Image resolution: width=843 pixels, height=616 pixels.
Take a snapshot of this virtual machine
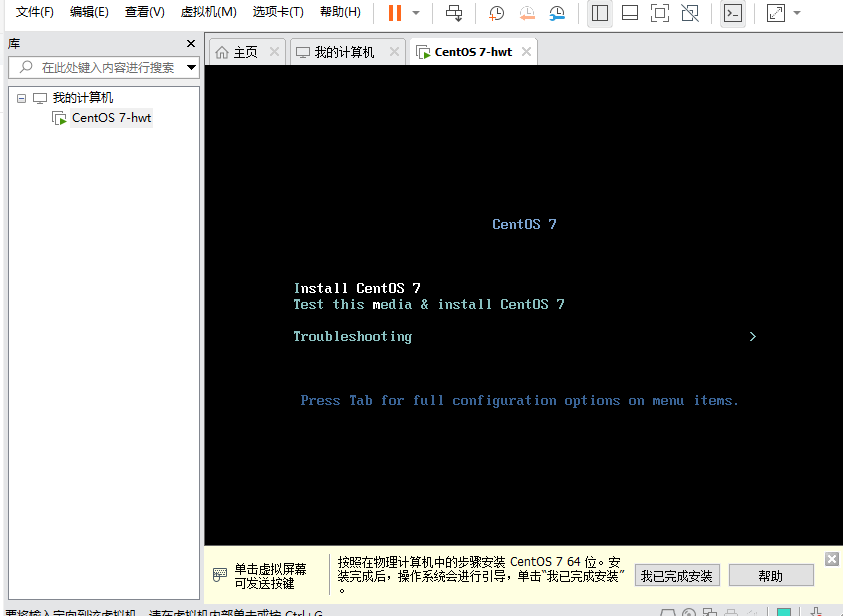pos(496,13)
